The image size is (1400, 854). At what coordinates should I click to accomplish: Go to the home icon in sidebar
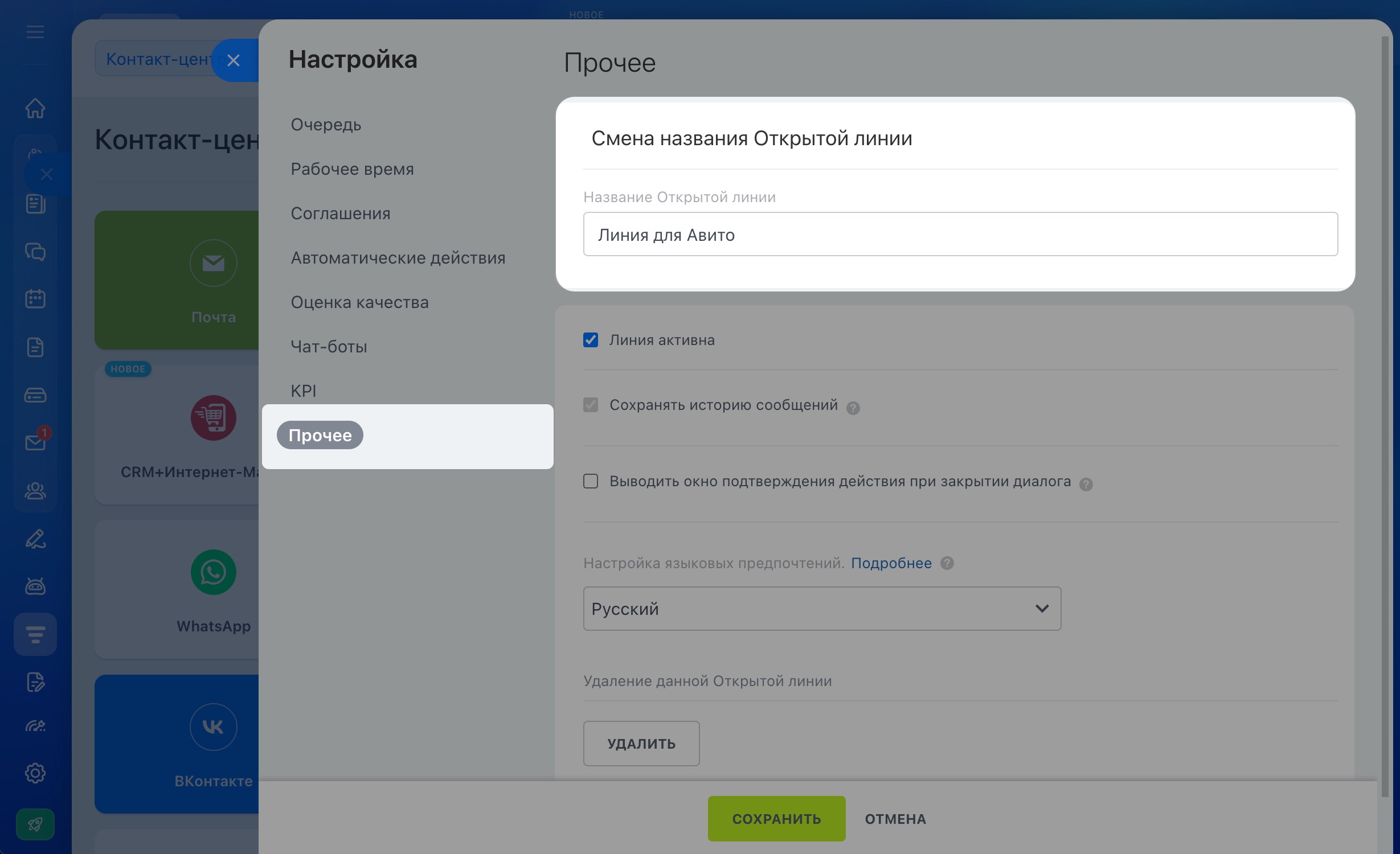(35, 108)
